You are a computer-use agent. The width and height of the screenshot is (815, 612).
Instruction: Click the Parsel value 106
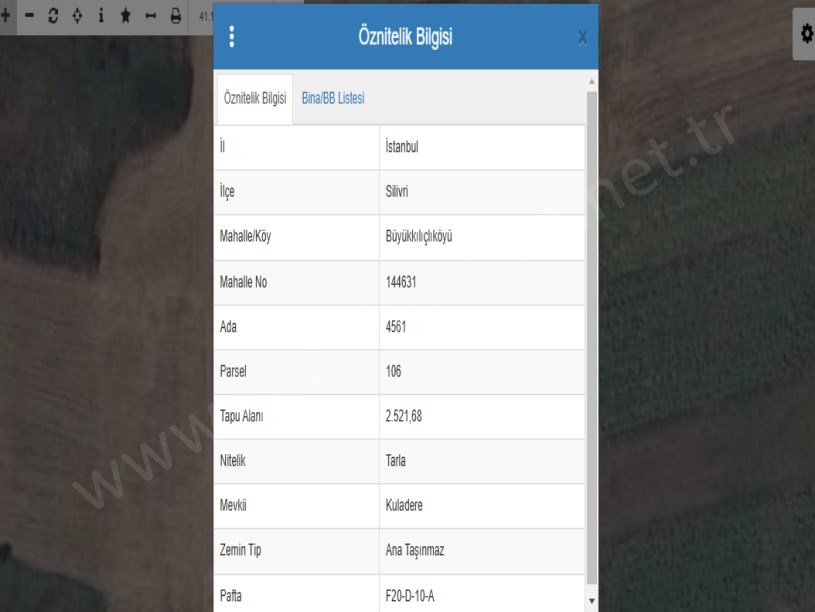coord(394,372)
